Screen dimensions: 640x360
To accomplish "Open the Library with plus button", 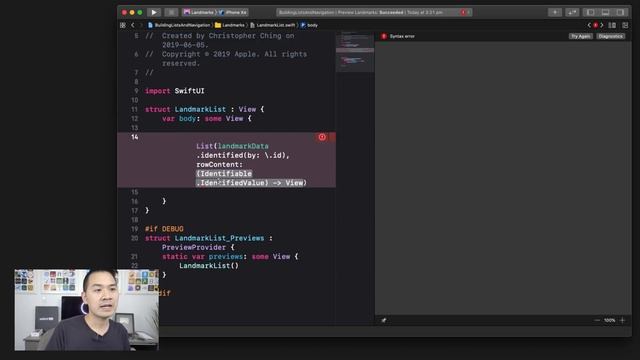I will 555,12.
